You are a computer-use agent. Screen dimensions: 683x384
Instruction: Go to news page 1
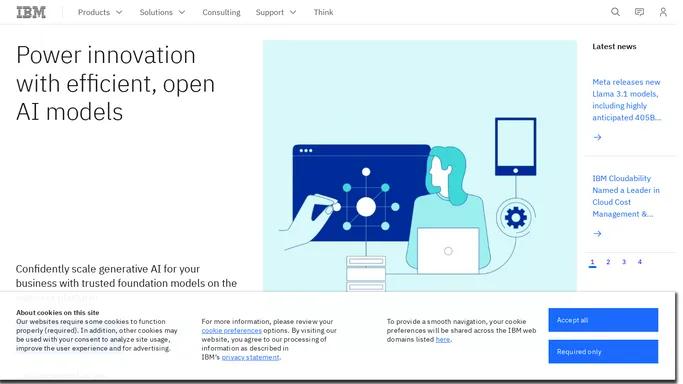coord(592,262)
